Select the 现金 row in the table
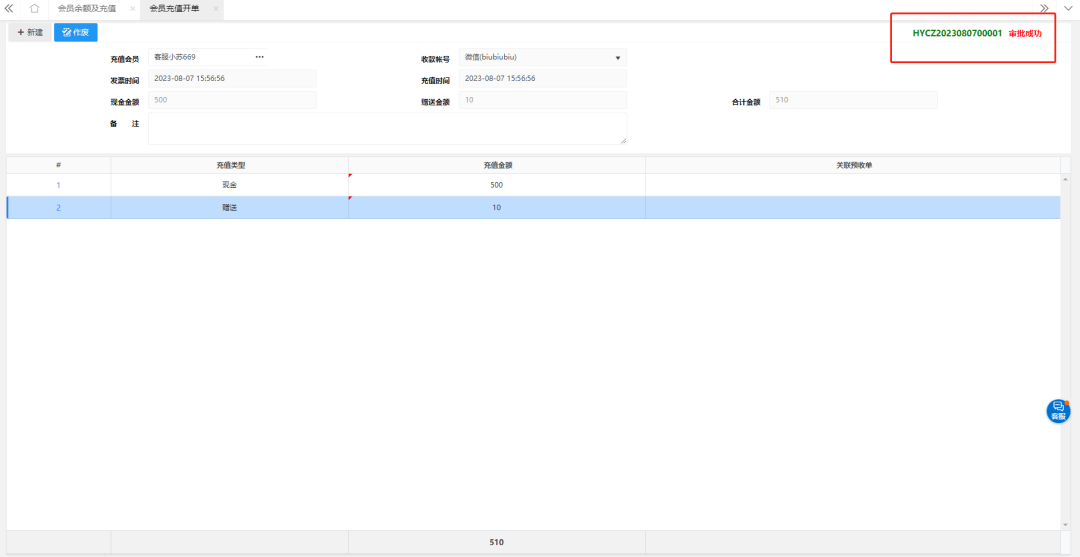Screen dimensions: 1080x557 coord(229,185)
